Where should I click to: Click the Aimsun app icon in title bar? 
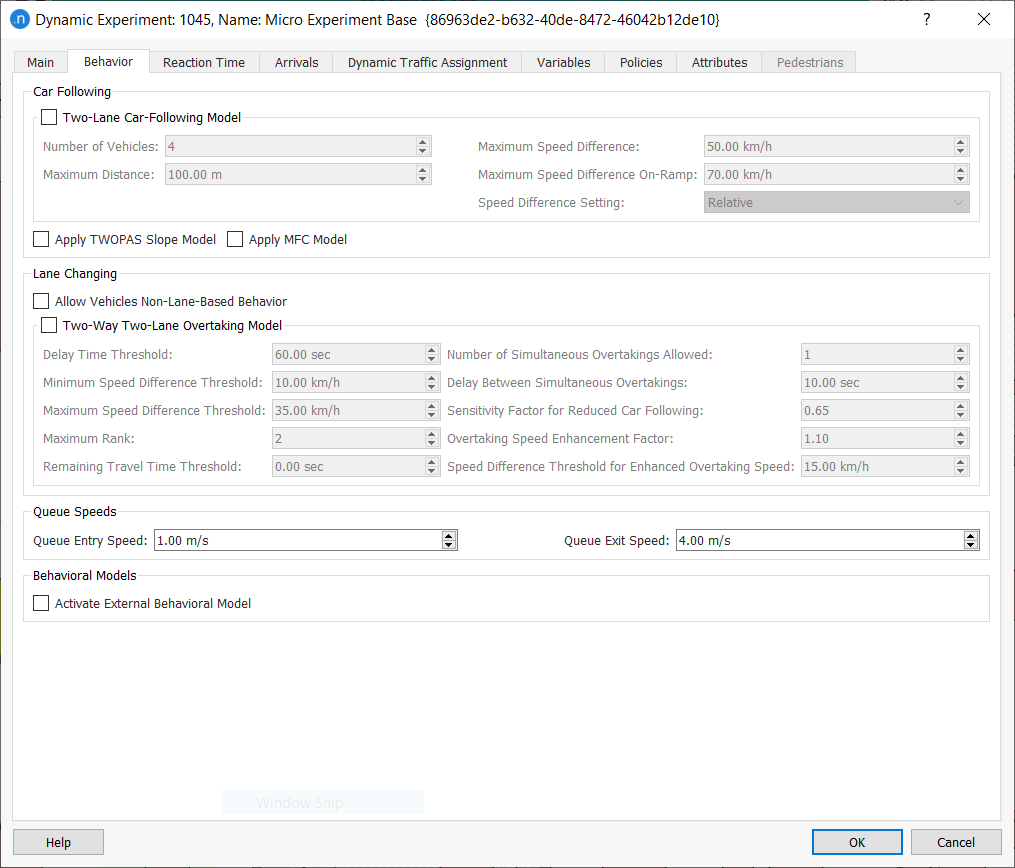click(x=19, y=20)
